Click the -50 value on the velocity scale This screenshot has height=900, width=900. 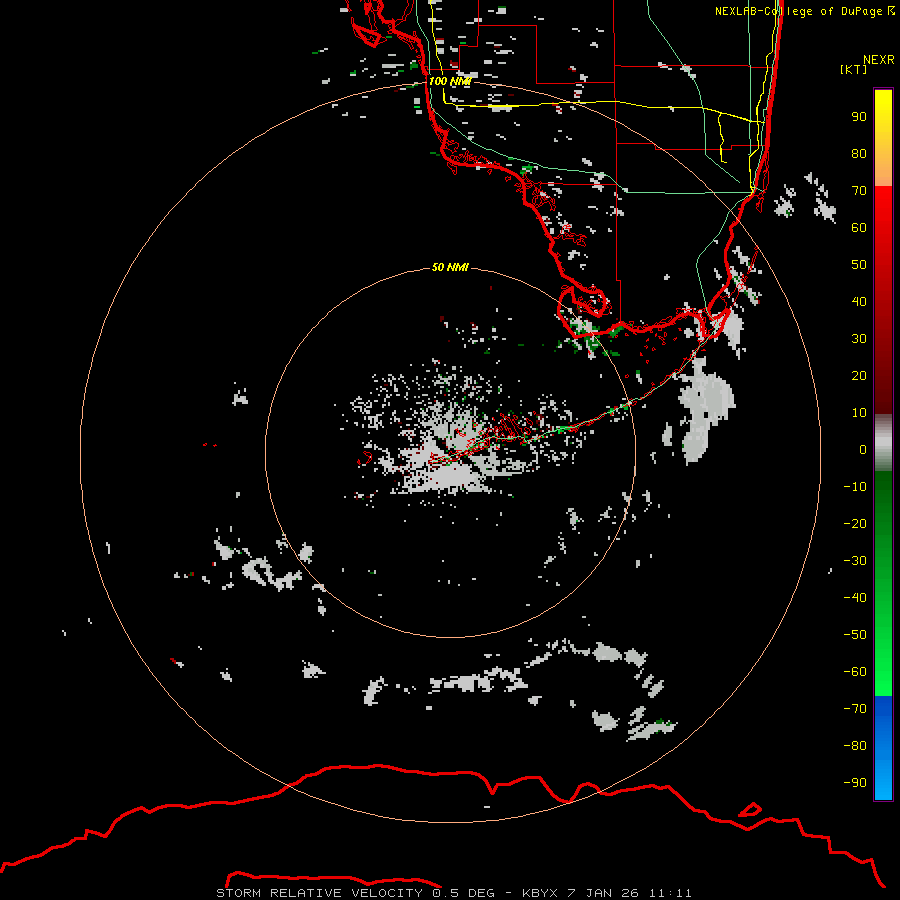click(x=855, y=635)
